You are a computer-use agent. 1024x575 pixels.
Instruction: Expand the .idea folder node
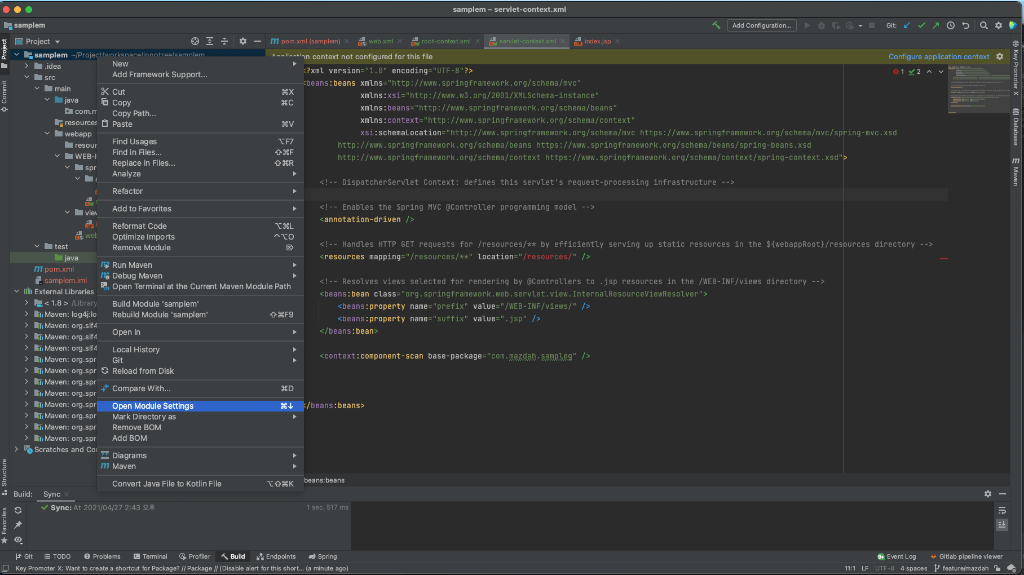(x=27, y=66)
